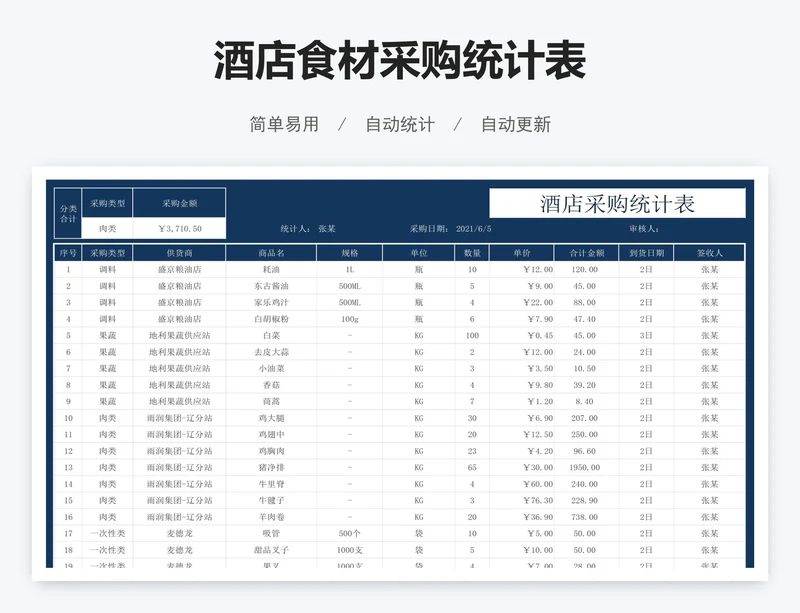This screenshot has height=613, width=800.
Task: Click the 甜品叉子 product cell
Action: coord(271,550)
